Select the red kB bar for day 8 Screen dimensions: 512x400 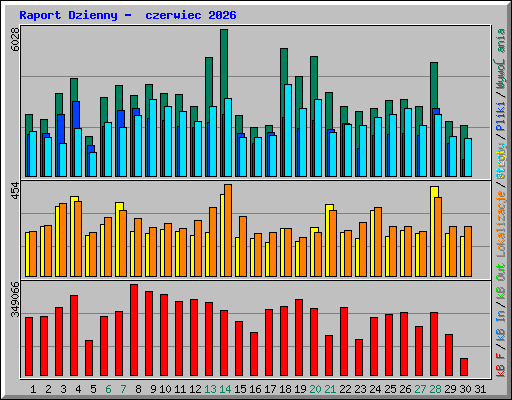point(134,330)
